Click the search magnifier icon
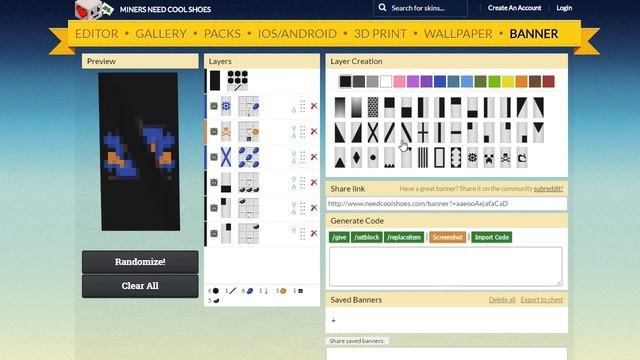 pos(382,7)
